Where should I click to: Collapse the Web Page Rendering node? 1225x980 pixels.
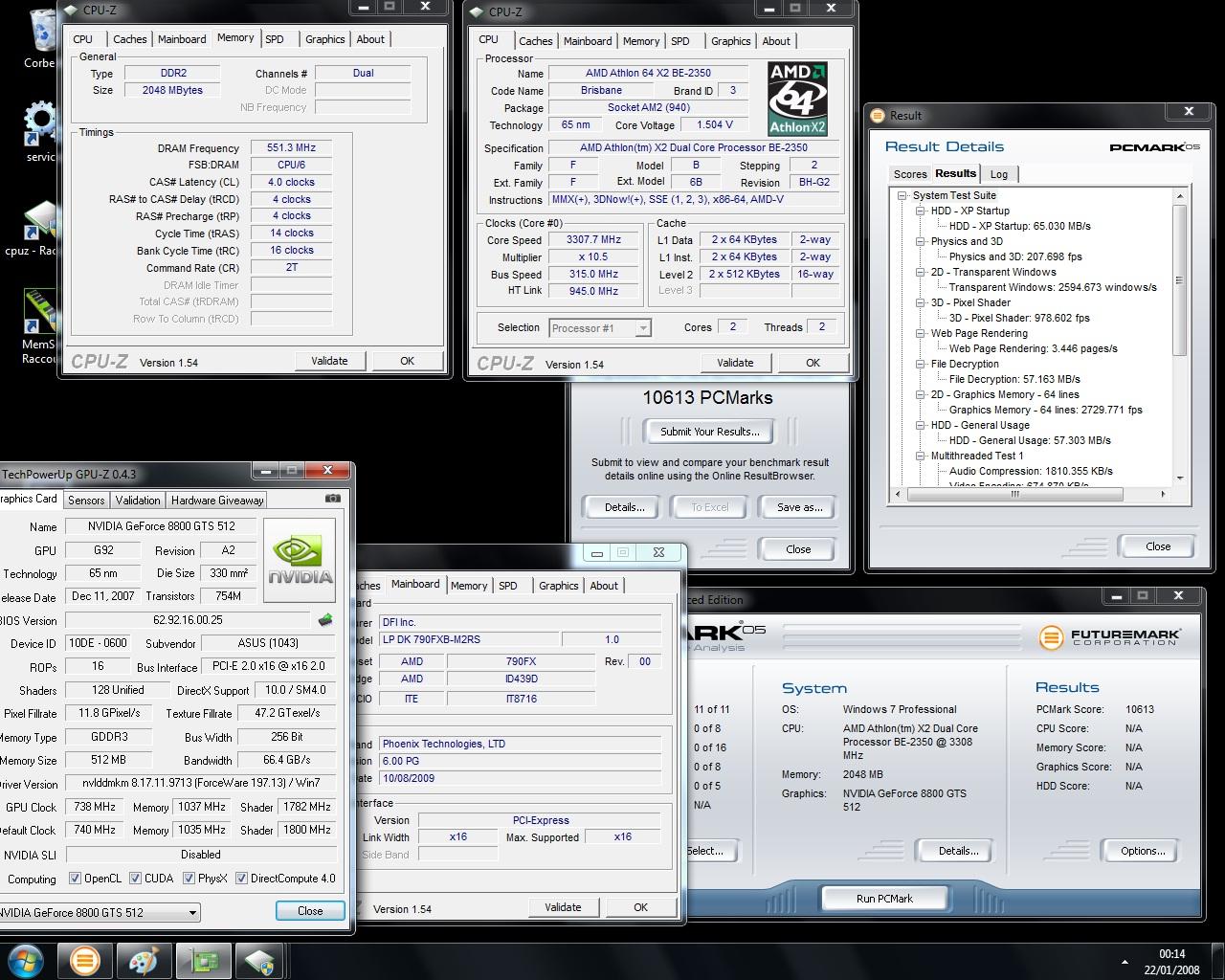(x=920, y=333)
